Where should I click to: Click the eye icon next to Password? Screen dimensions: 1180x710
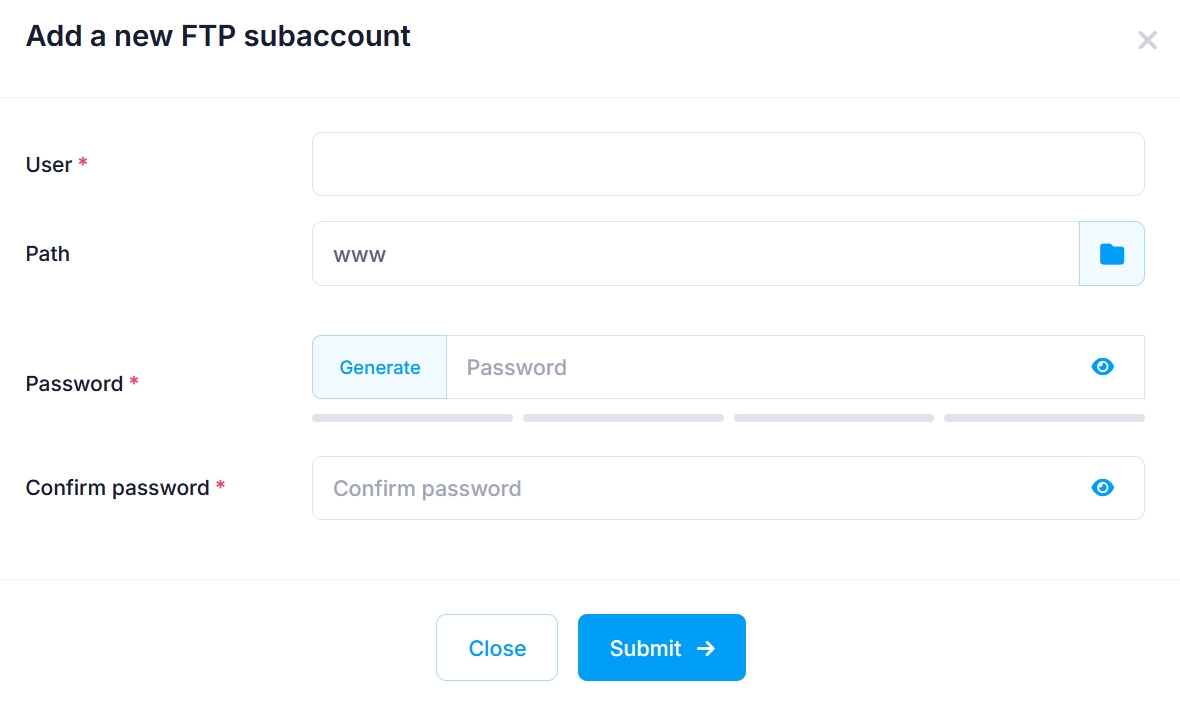click(1102, 366)
